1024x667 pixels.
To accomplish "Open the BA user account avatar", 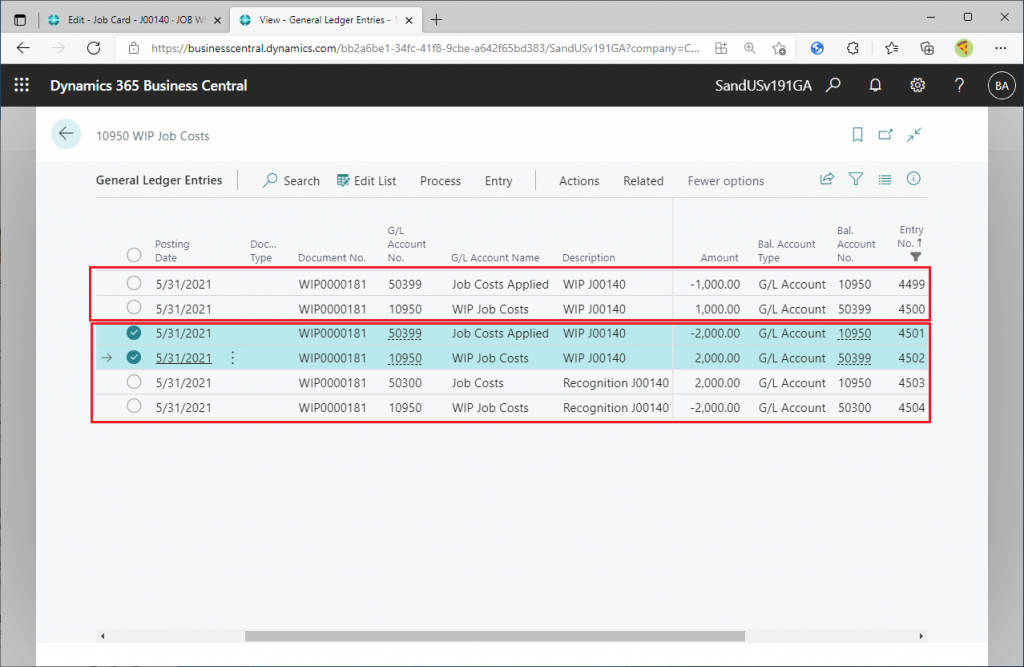I will 1002,86.
